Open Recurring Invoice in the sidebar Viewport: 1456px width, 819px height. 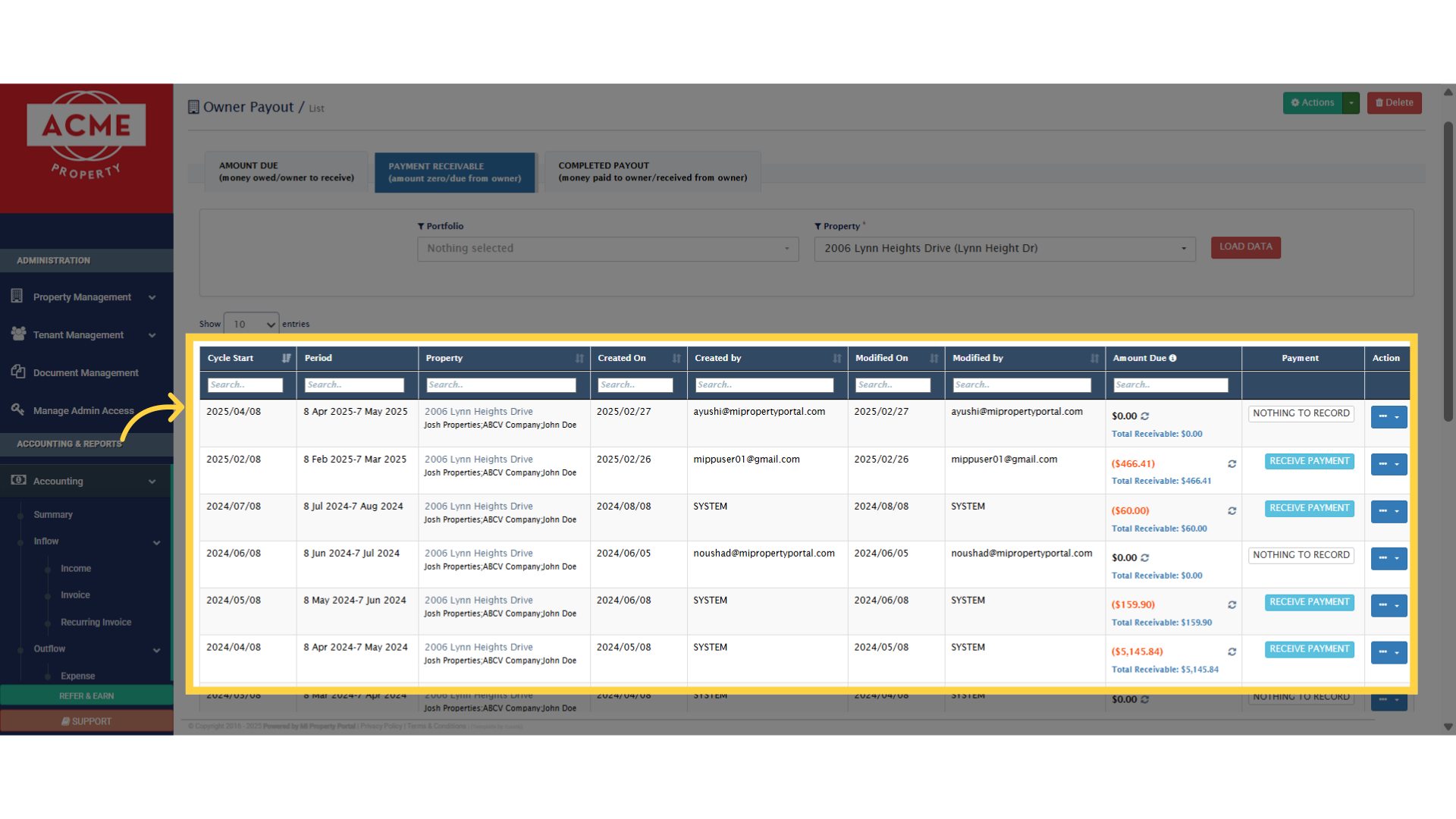[x=96, y=623]
